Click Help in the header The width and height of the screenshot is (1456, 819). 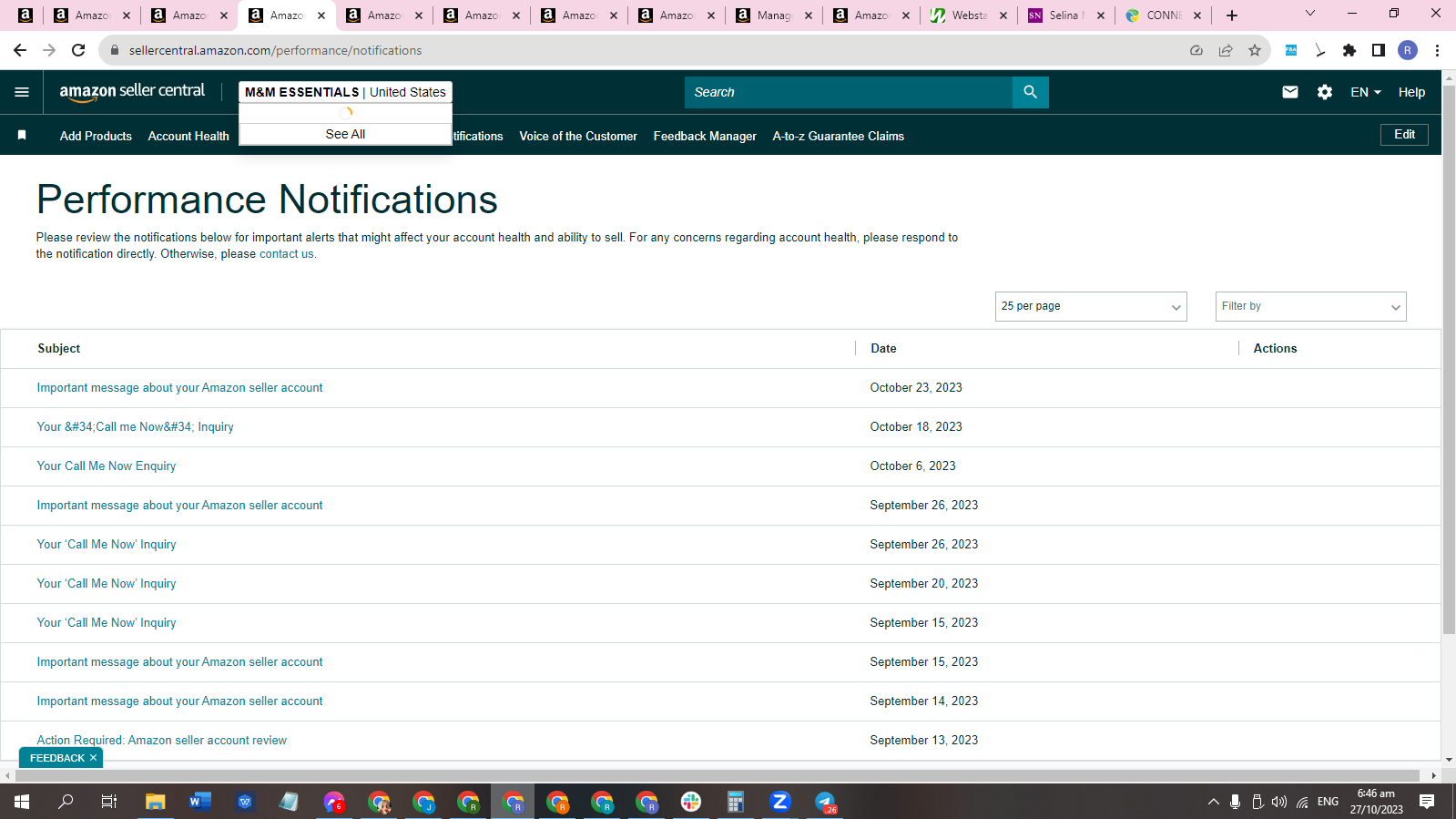click(1411, 92)
